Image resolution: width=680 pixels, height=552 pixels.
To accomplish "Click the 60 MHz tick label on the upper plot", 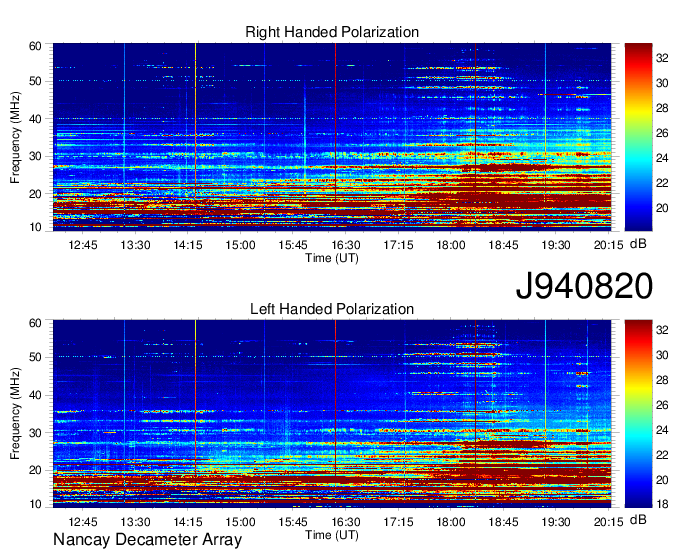I will coord(35,46).
